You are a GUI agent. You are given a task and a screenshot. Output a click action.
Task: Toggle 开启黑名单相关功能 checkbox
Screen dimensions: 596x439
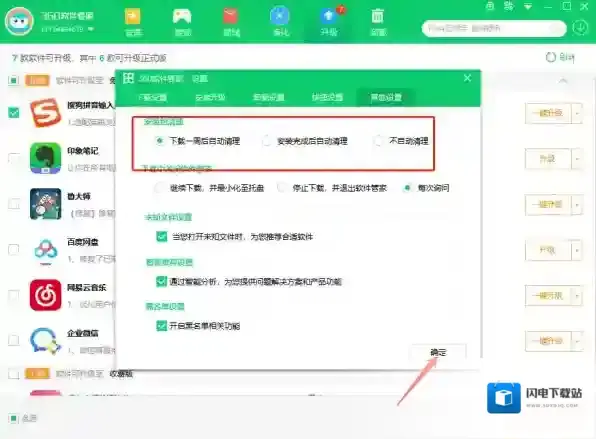(162, 326)
